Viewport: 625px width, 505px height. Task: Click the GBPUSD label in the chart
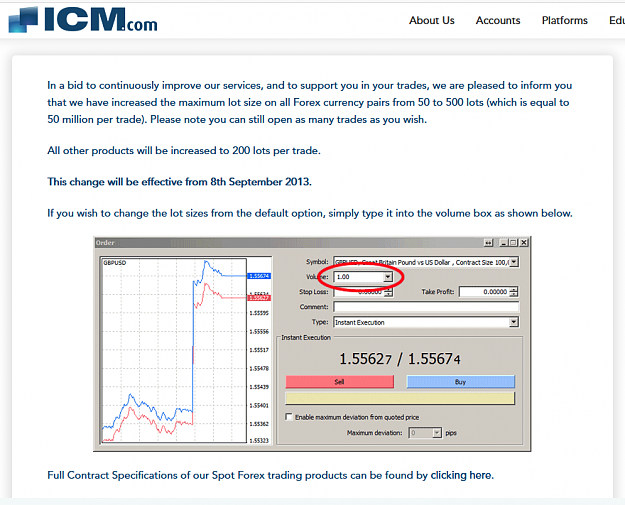(x=114, y=263)
